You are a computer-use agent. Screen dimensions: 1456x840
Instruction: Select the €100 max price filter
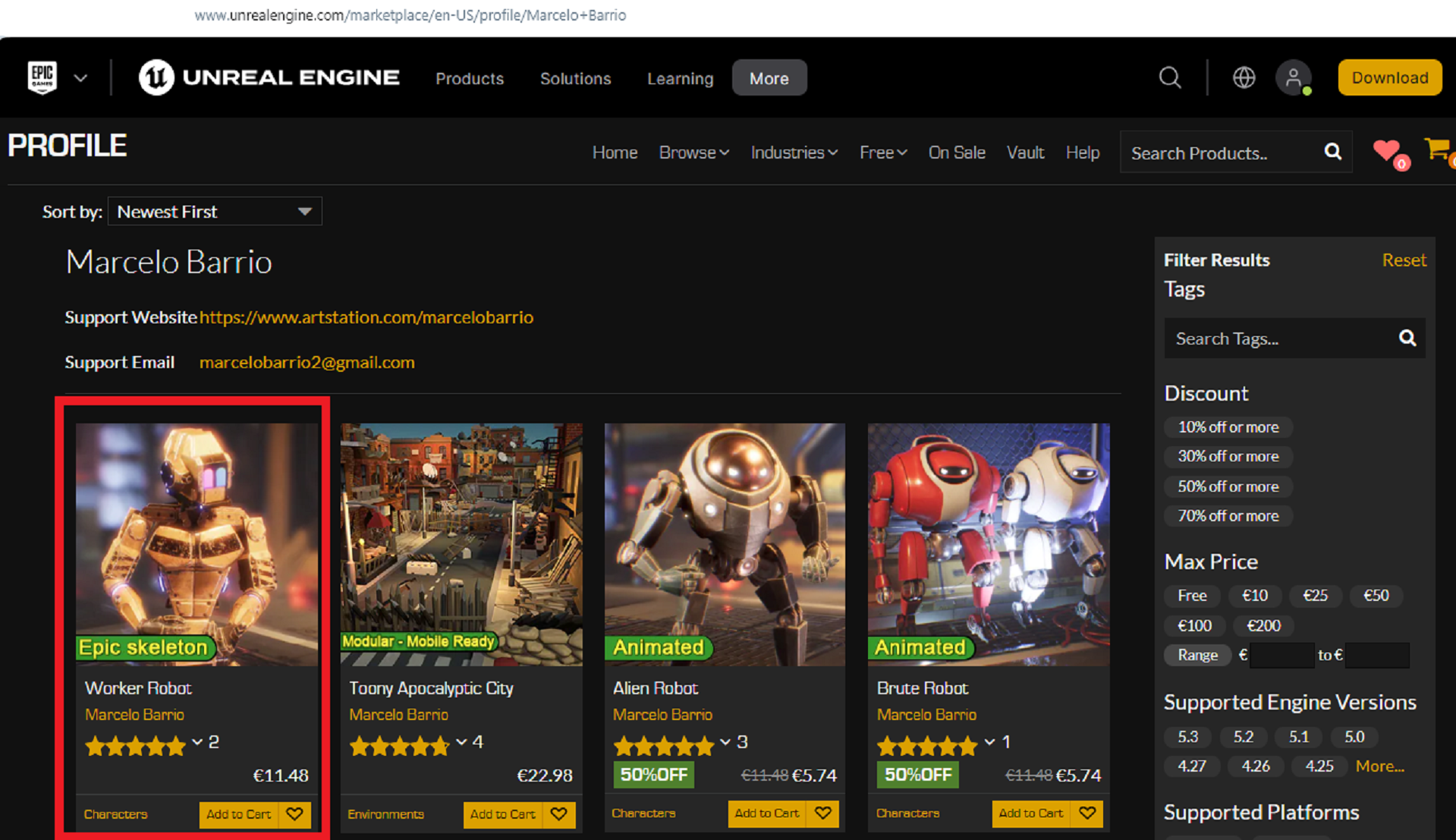1194,626
